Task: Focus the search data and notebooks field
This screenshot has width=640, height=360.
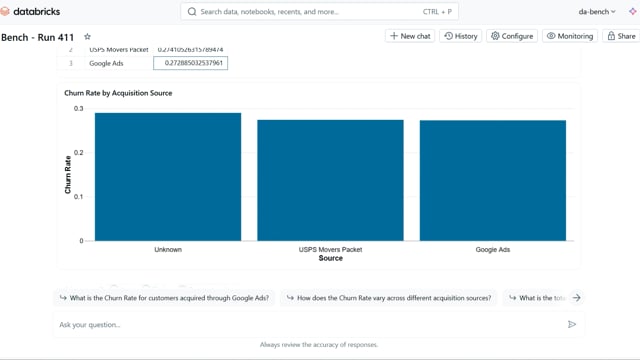Action: coord(320,12)
